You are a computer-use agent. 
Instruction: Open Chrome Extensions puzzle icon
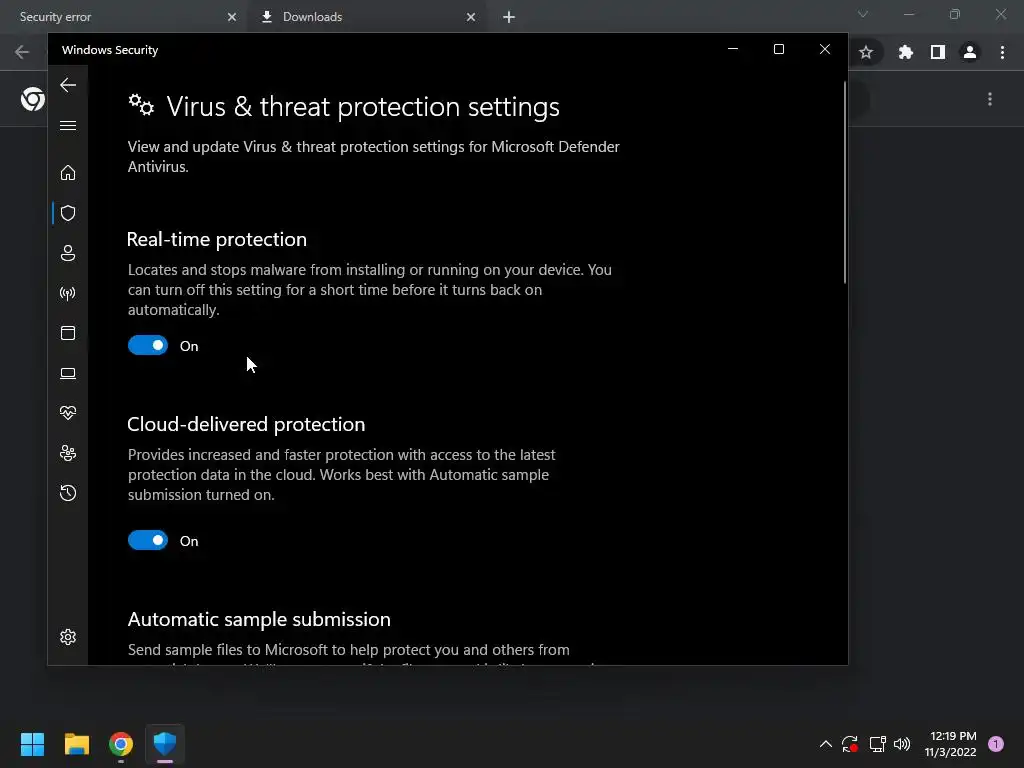click(905, 52)
